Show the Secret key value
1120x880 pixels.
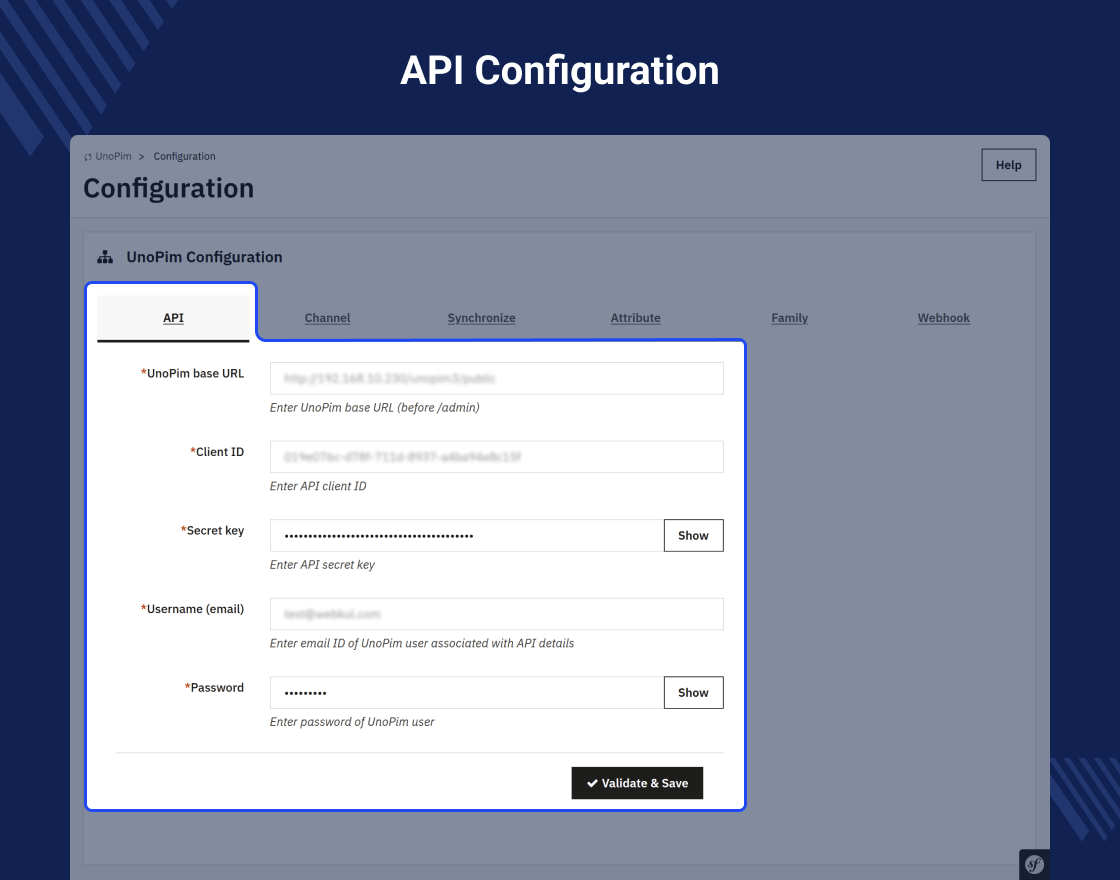coord(694,536)
